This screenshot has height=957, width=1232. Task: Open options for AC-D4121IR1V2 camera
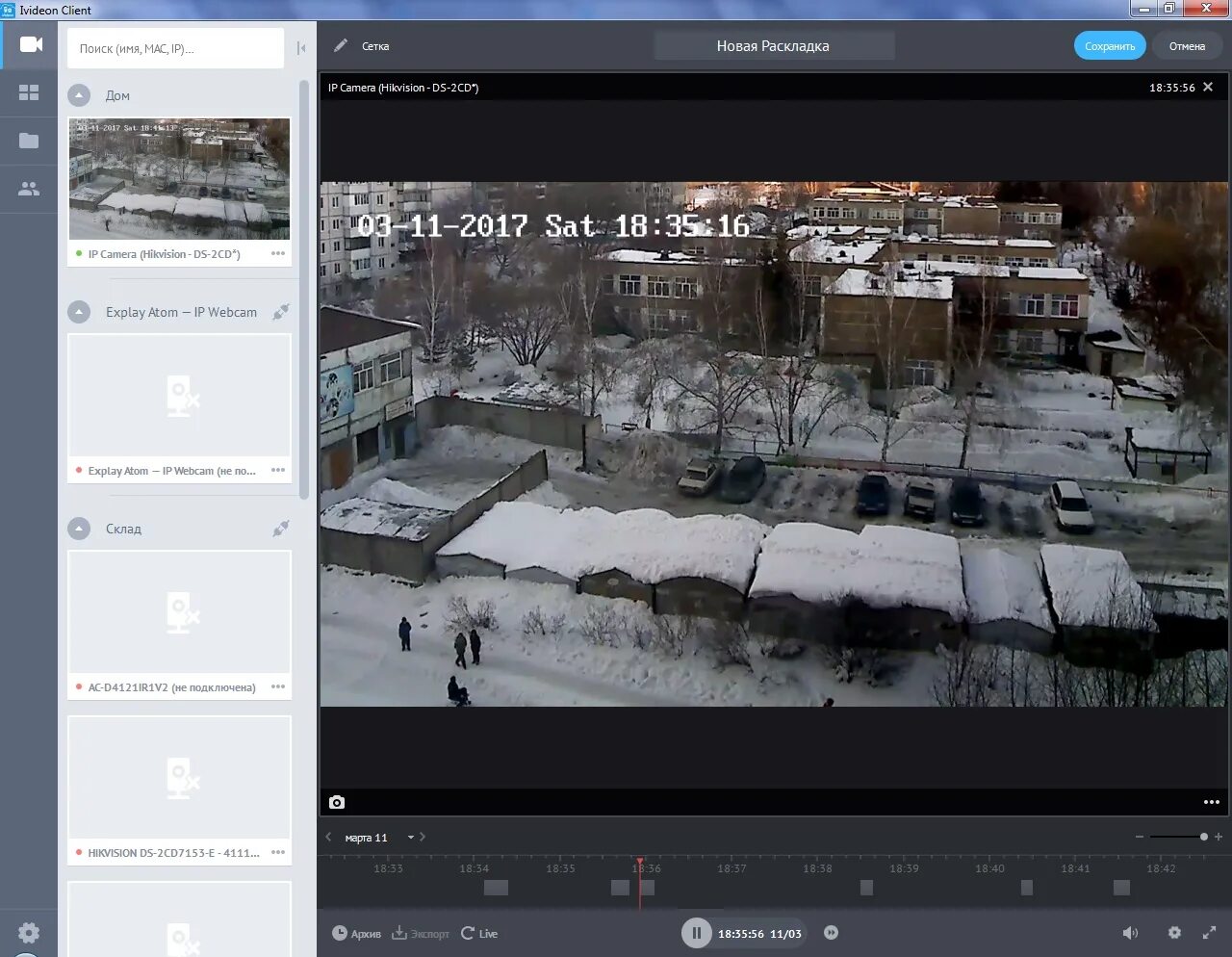pos(278,687)
